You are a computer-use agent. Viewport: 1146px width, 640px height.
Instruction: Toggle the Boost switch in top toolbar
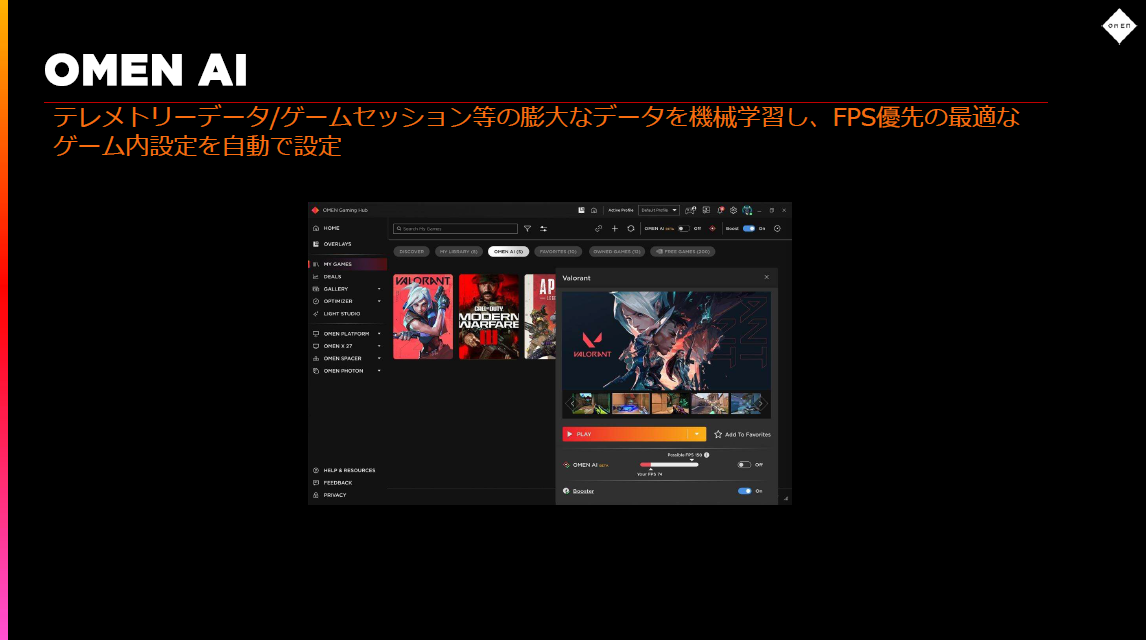(748, 229)
